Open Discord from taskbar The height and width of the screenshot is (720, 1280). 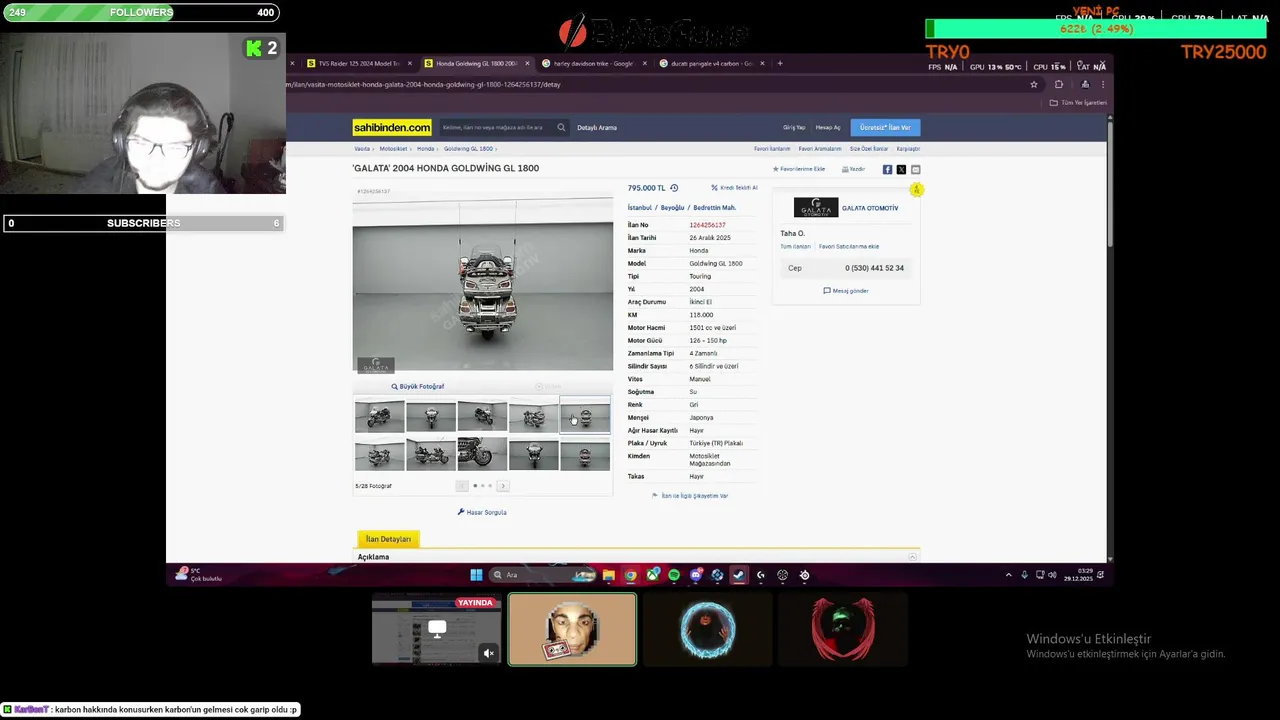[x=696, y=575]
